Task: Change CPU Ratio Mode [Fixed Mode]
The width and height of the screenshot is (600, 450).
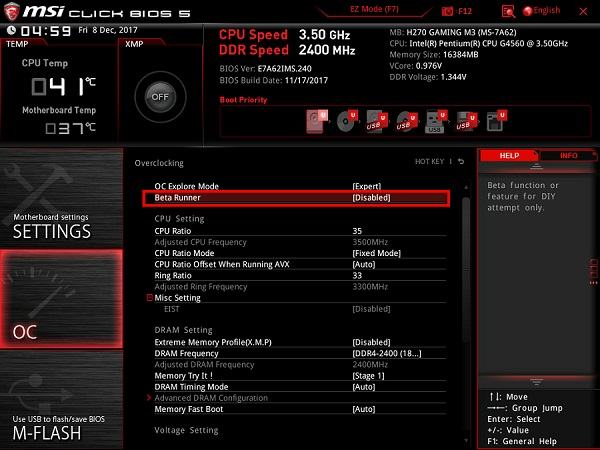Action: tap(376, 253)
